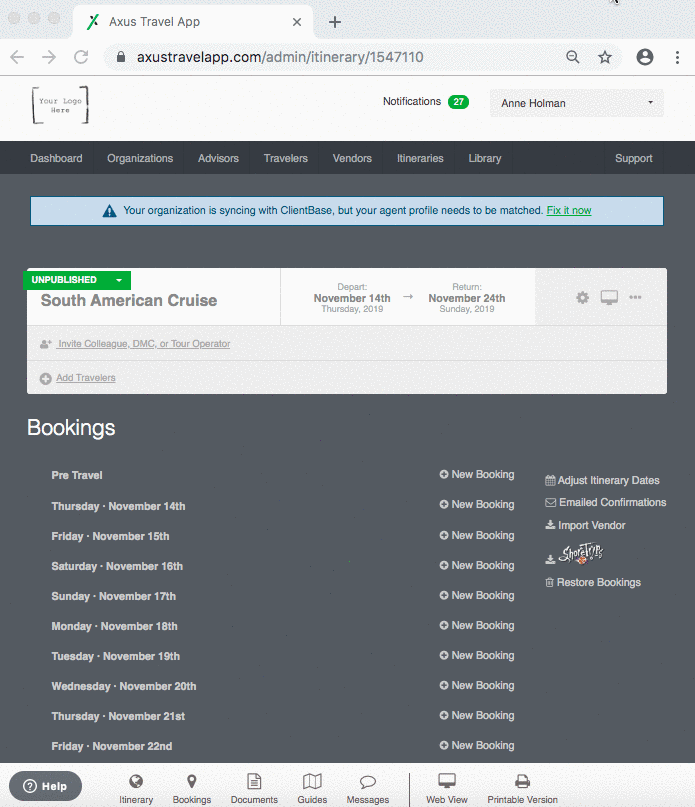Open Documents icon in bottom bar
The height and width of the screenshot is (807, 695).
coord(254,781)
